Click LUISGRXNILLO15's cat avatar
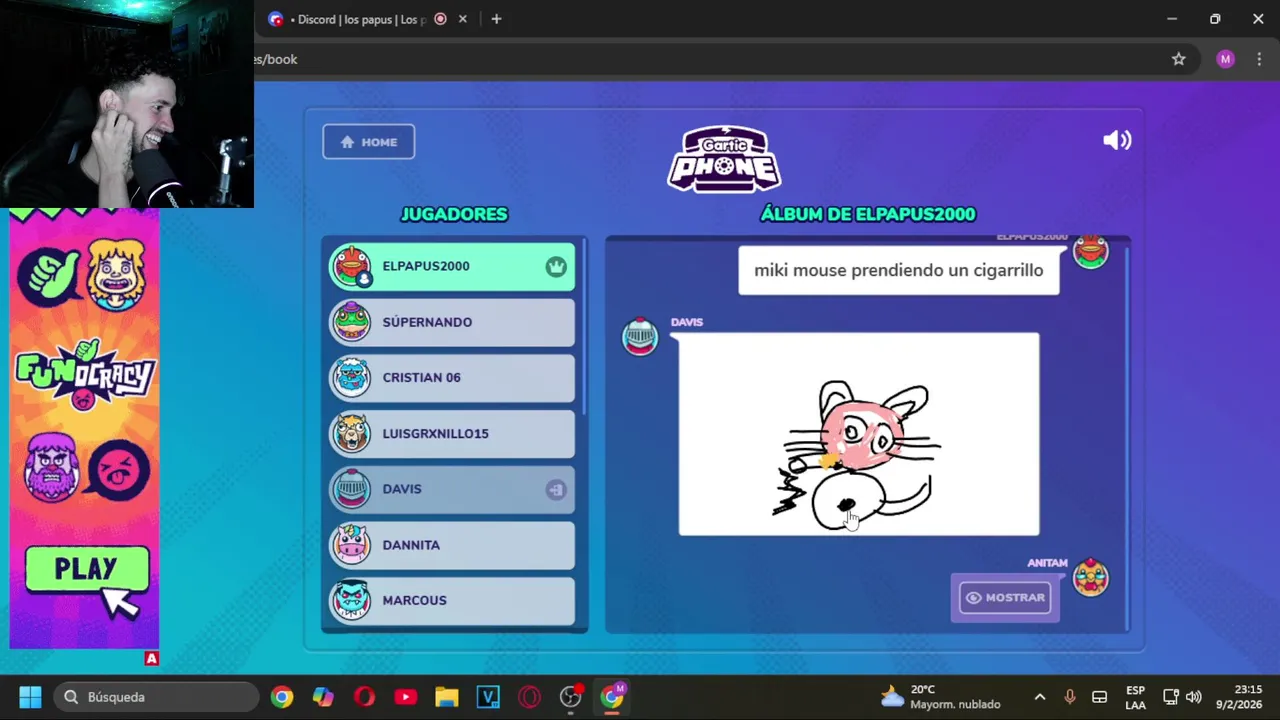 (351, 433)
